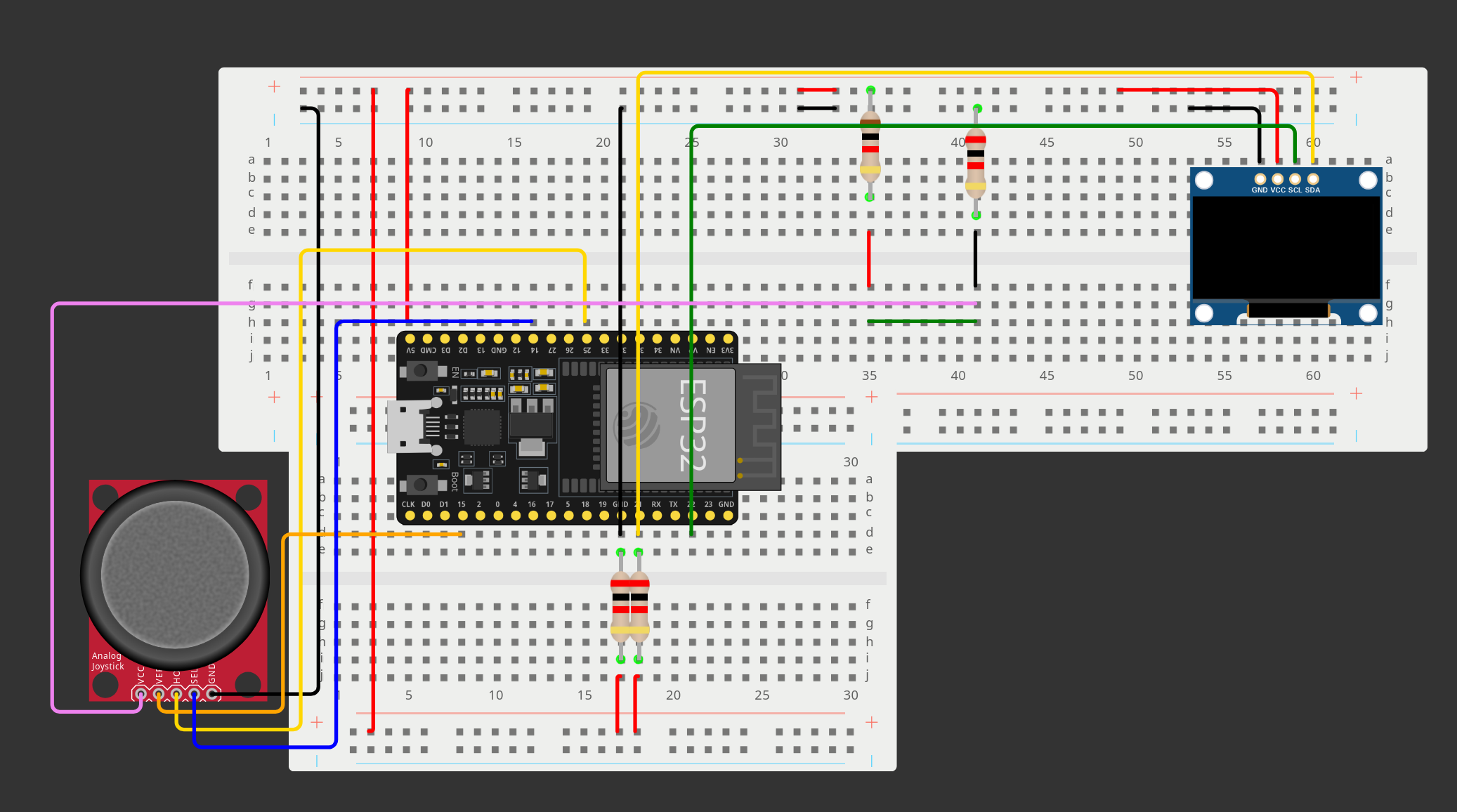The height and width of the screenshot is (812, 1457).
Task: Click the analog joystick thumbstick knob
Action: (x=175, y=575)
